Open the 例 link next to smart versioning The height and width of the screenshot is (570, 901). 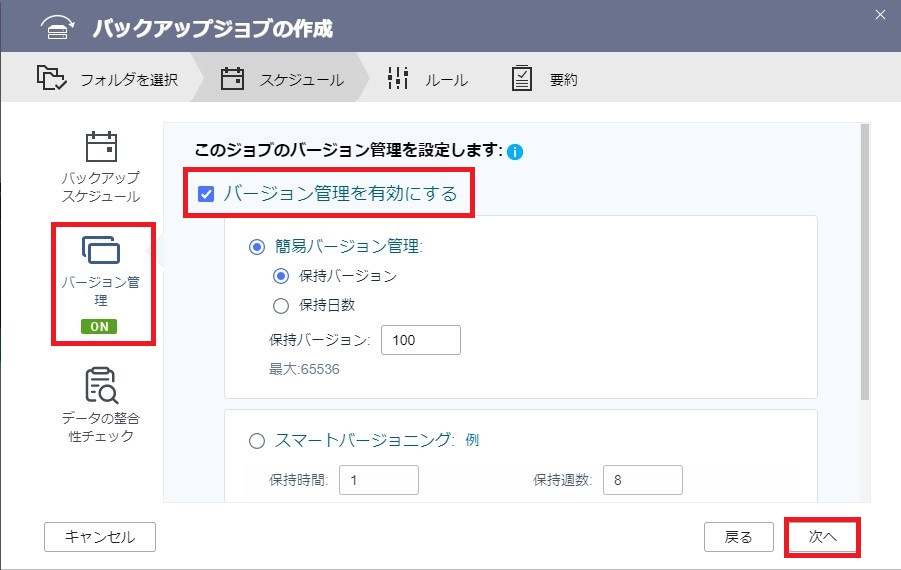click(472, 440)
